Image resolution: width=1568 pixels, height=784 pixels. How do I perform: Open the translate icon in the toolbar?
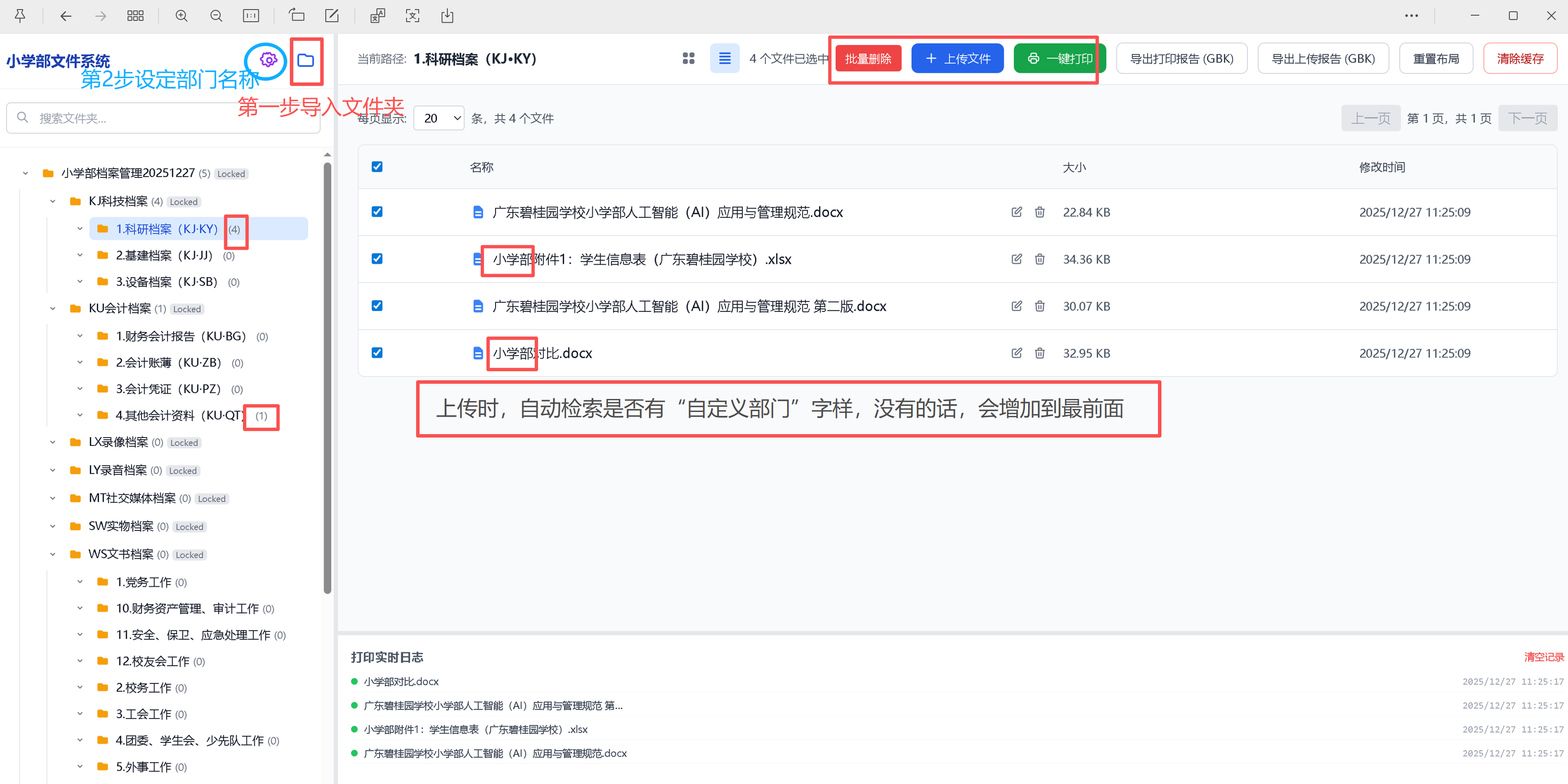point(377,16)
